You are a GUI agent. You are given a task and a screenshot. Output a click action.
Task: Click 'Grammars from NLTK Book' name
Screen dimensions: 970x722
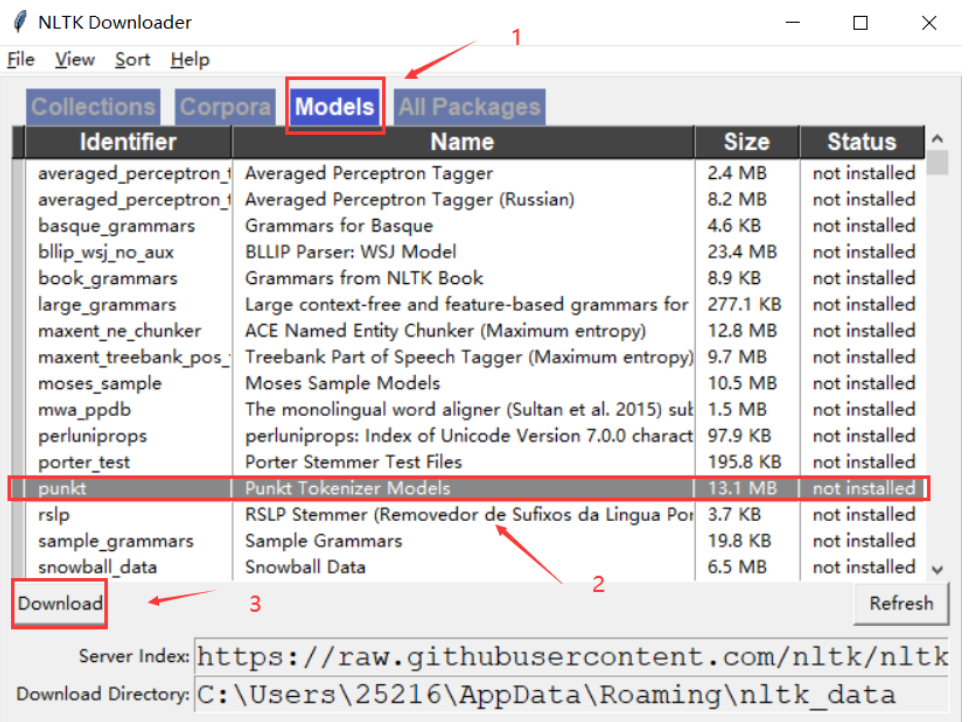point(364,278)
